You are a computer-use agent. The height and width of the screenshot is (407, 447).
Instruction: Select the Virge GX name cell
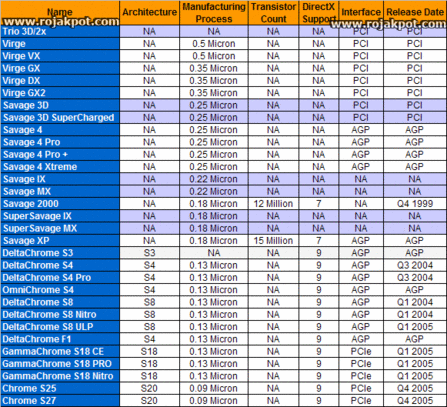point(60,68)
